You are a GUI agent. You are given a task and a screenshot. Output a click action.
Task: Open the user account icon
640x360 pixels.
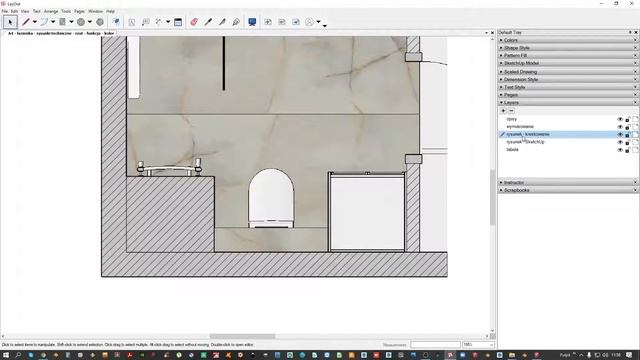tap(310, 22)
